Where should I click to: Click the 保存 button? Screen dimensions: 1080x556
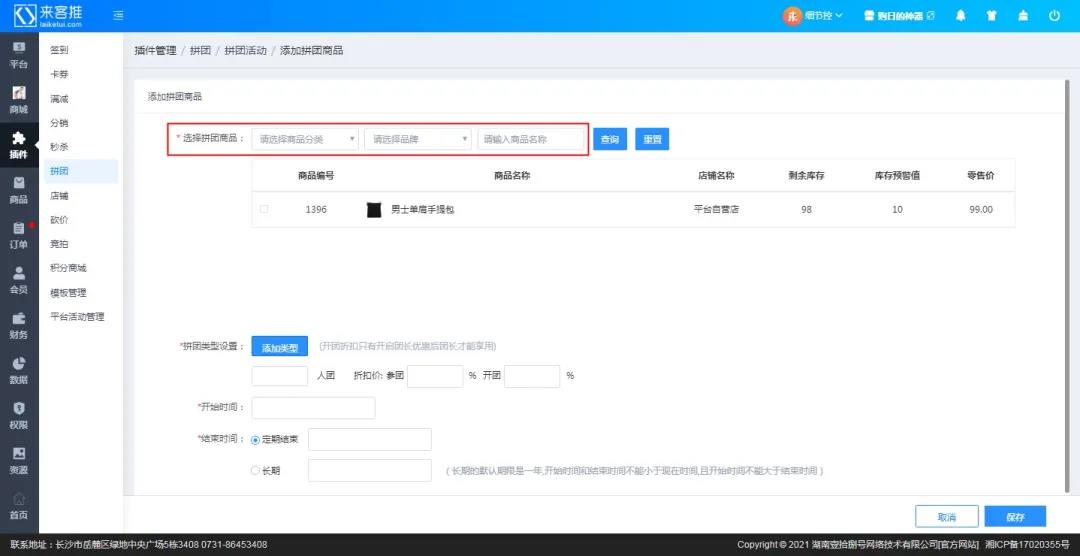pyautogui.click(x=1015, y=517)
